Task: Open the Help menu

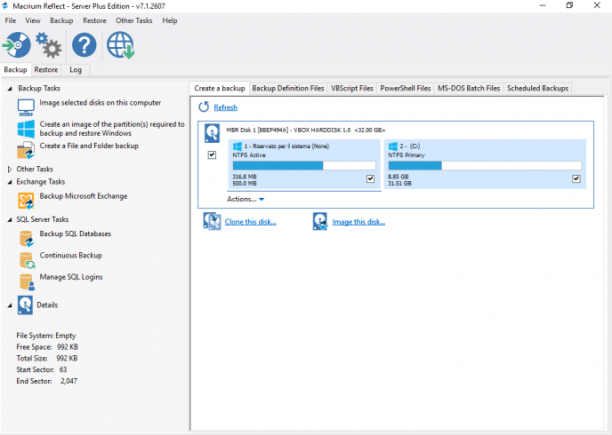Action: (170, 21)
